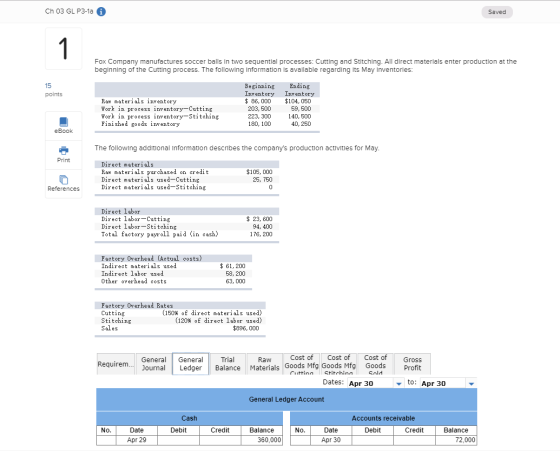Open the Cost of Goods Mfg Cutting tab

pos(301,364)
